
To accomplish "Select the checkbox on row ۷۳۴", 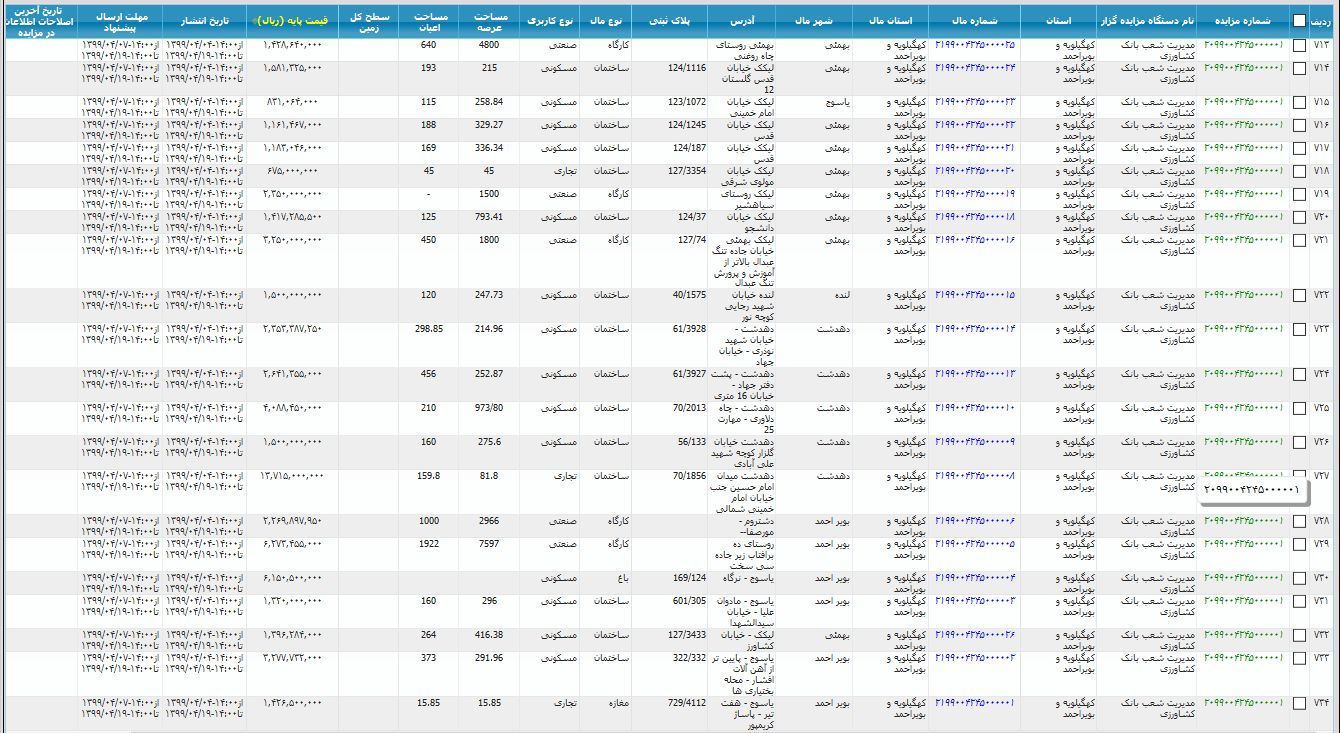I will pos(1298,704).
